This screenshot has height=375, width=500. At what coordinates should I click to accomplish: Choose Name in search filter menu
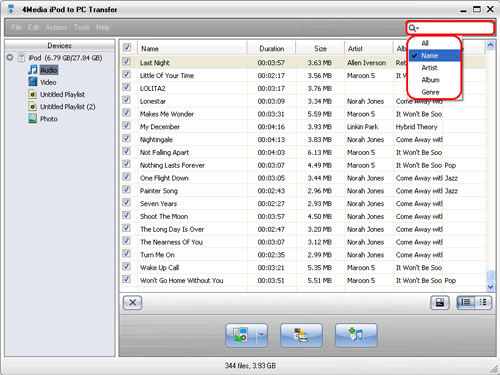pos(435,56)
